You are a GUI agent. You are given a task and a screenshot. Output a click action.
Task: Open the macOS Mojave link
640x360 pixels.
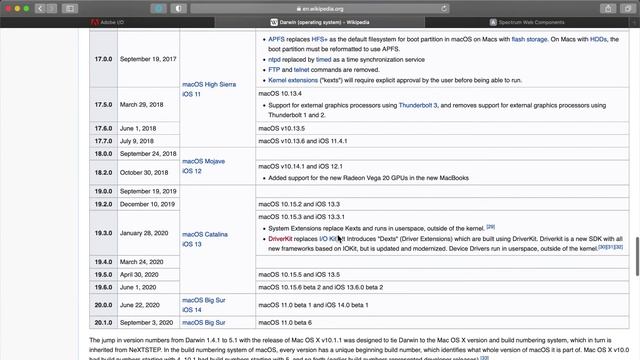(x=203, y=161)
